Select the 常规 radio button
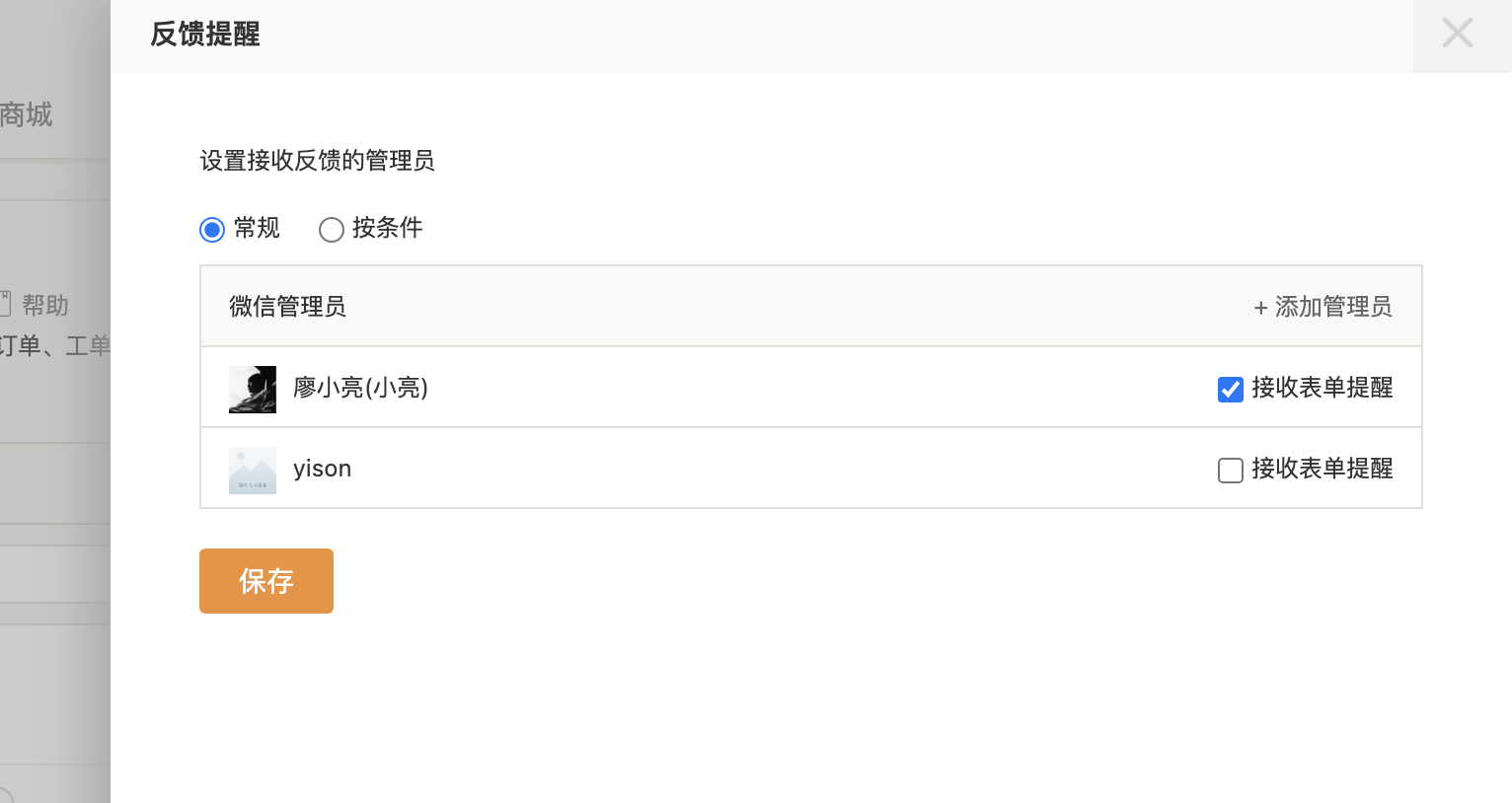The width and height of the screenshot is (1512, 803). point(212,230)
